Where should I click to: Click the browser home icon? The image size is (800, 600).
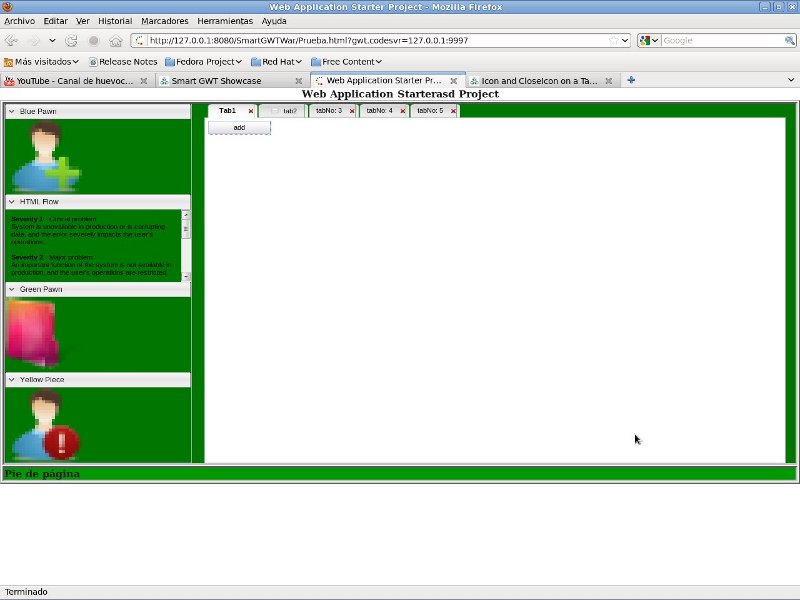116,41
